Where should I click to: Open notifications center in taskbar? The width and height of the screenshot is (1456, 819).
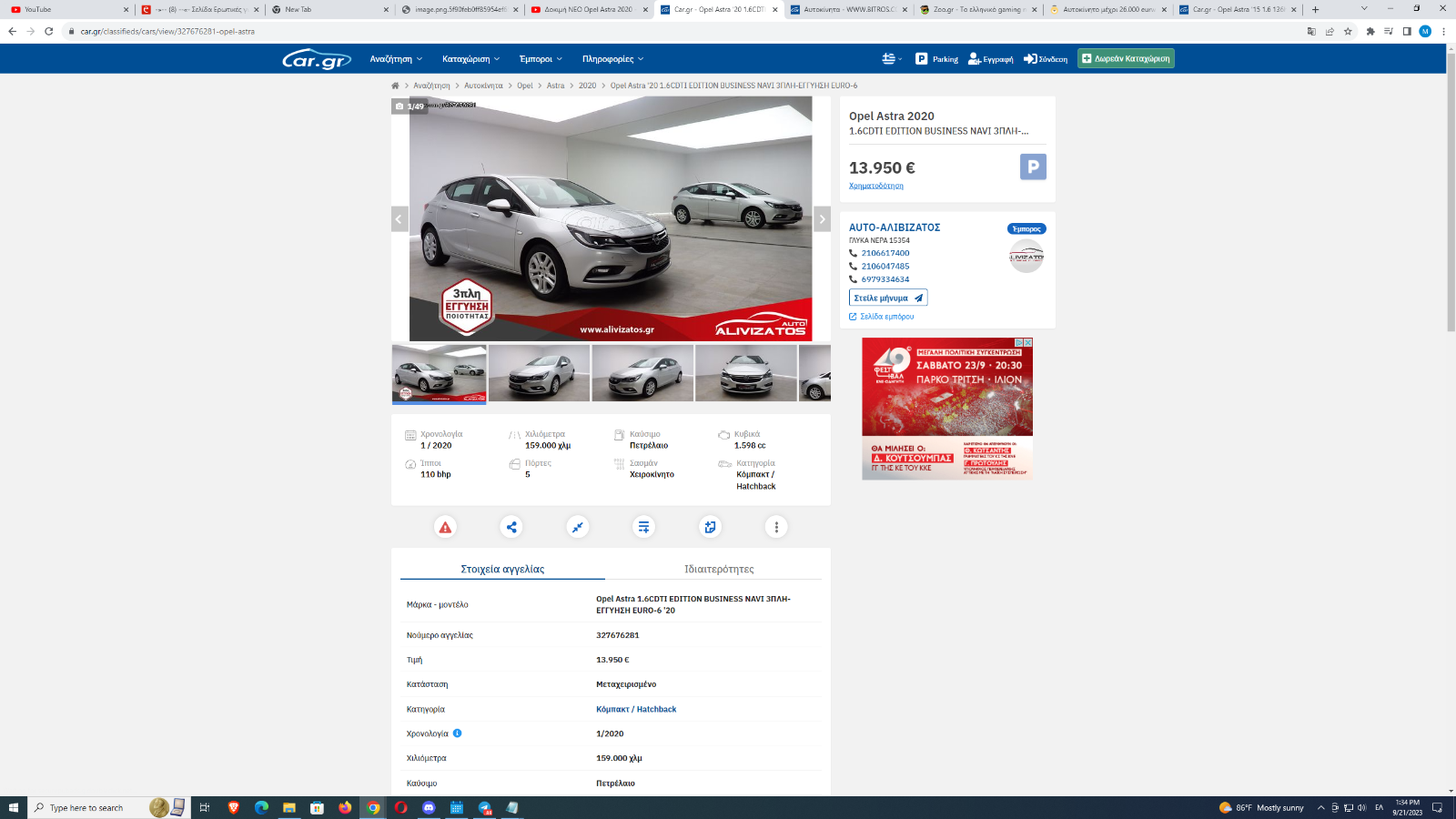tap(1438, 807)
